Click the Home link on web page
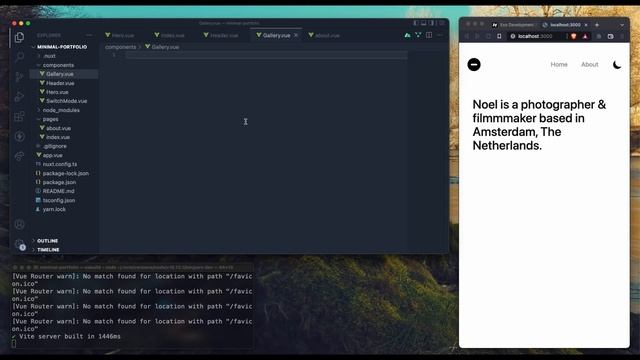 [559, 64]
